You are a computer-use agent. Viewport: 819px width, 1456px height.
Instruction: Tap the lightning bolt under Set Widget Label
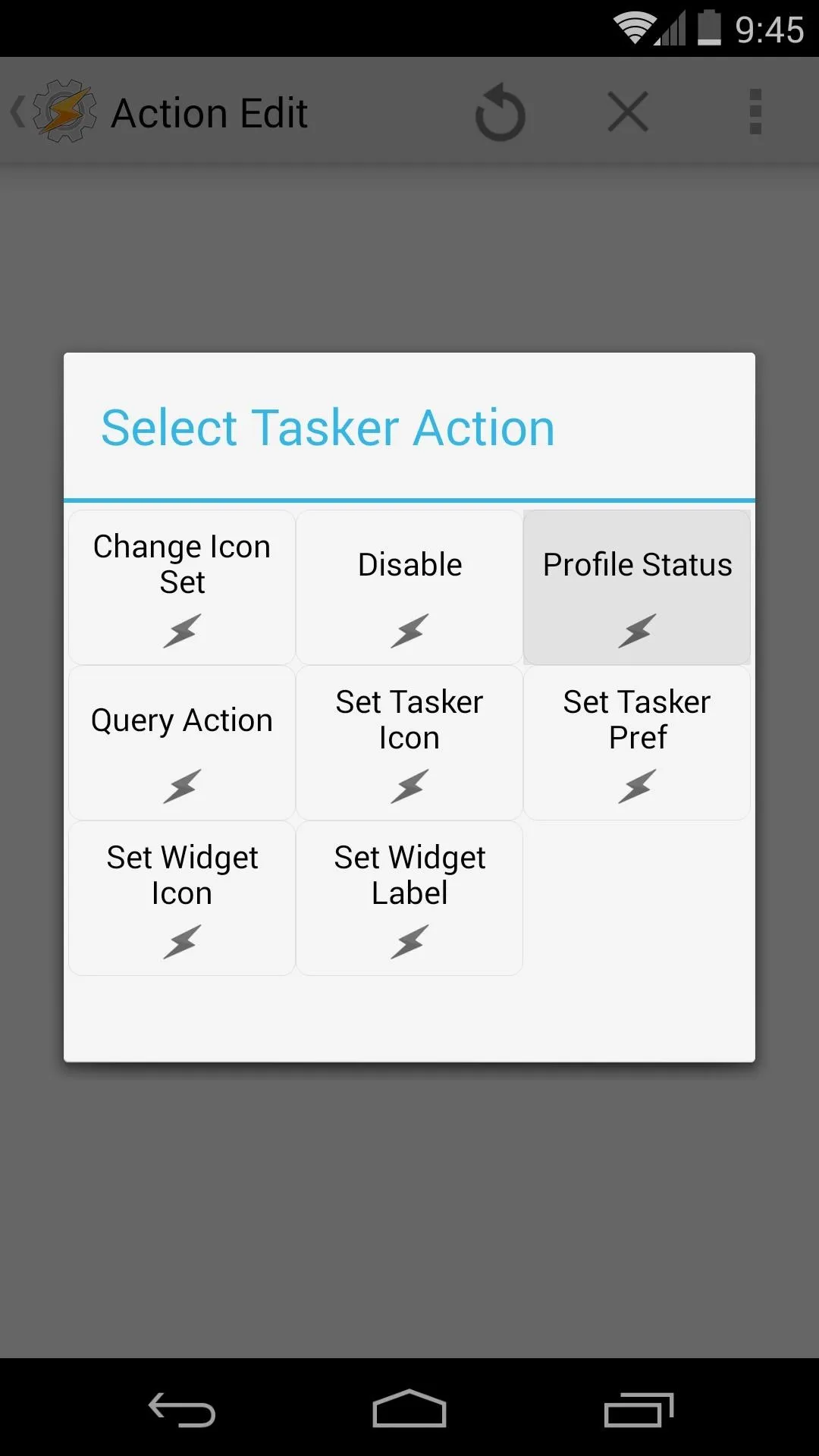(409, 942)
